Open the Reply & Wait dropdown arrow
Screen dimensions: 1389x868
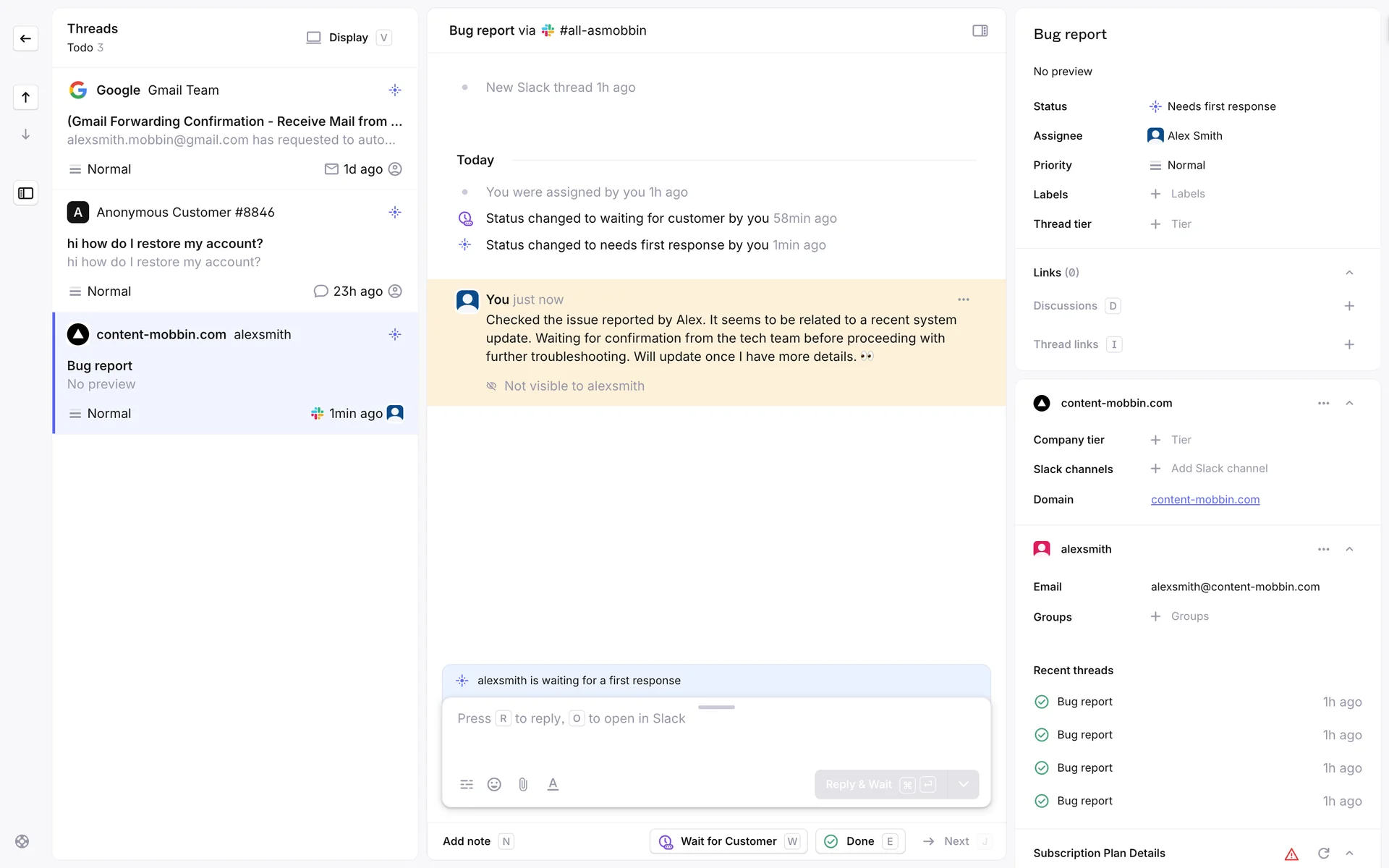(963, 784)
